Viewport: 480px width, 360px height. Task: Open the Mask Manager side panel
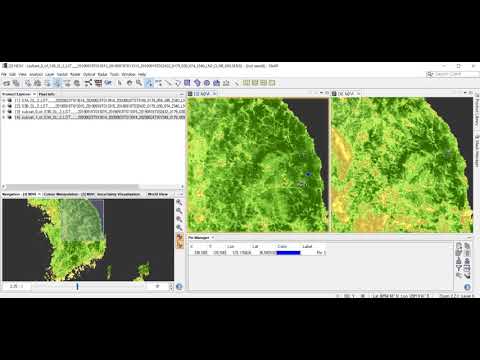[x=477, y=151]
